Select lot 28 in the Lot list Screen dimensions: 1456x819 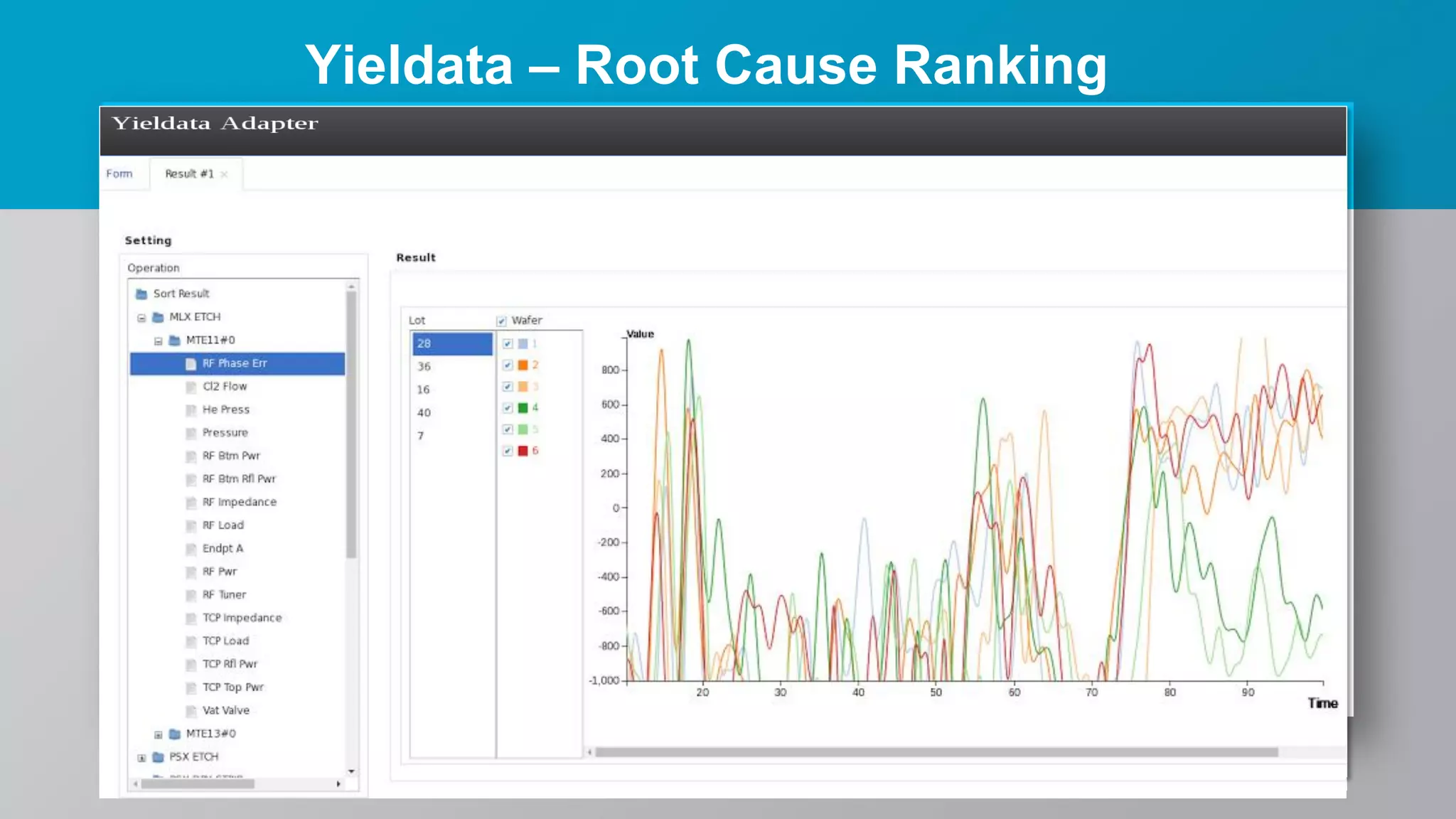pyautogui.click(x=452, y=343)
